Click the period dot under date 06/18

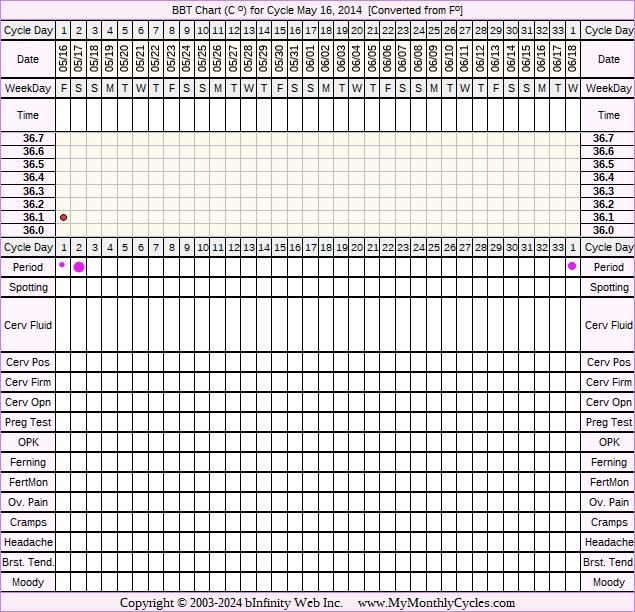572,266
